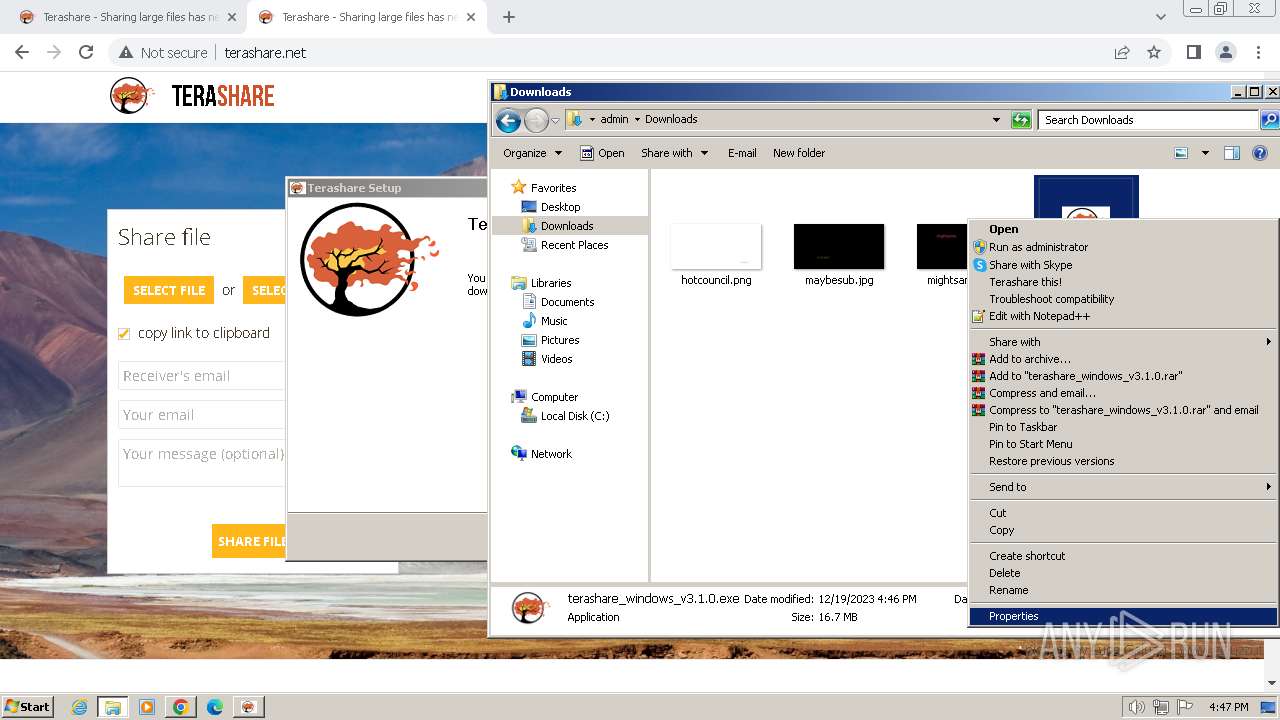This screenshot has width=1280, height=720.
Task: Select Terashare this! from context menu
Action: click(x=1124, y=282)
